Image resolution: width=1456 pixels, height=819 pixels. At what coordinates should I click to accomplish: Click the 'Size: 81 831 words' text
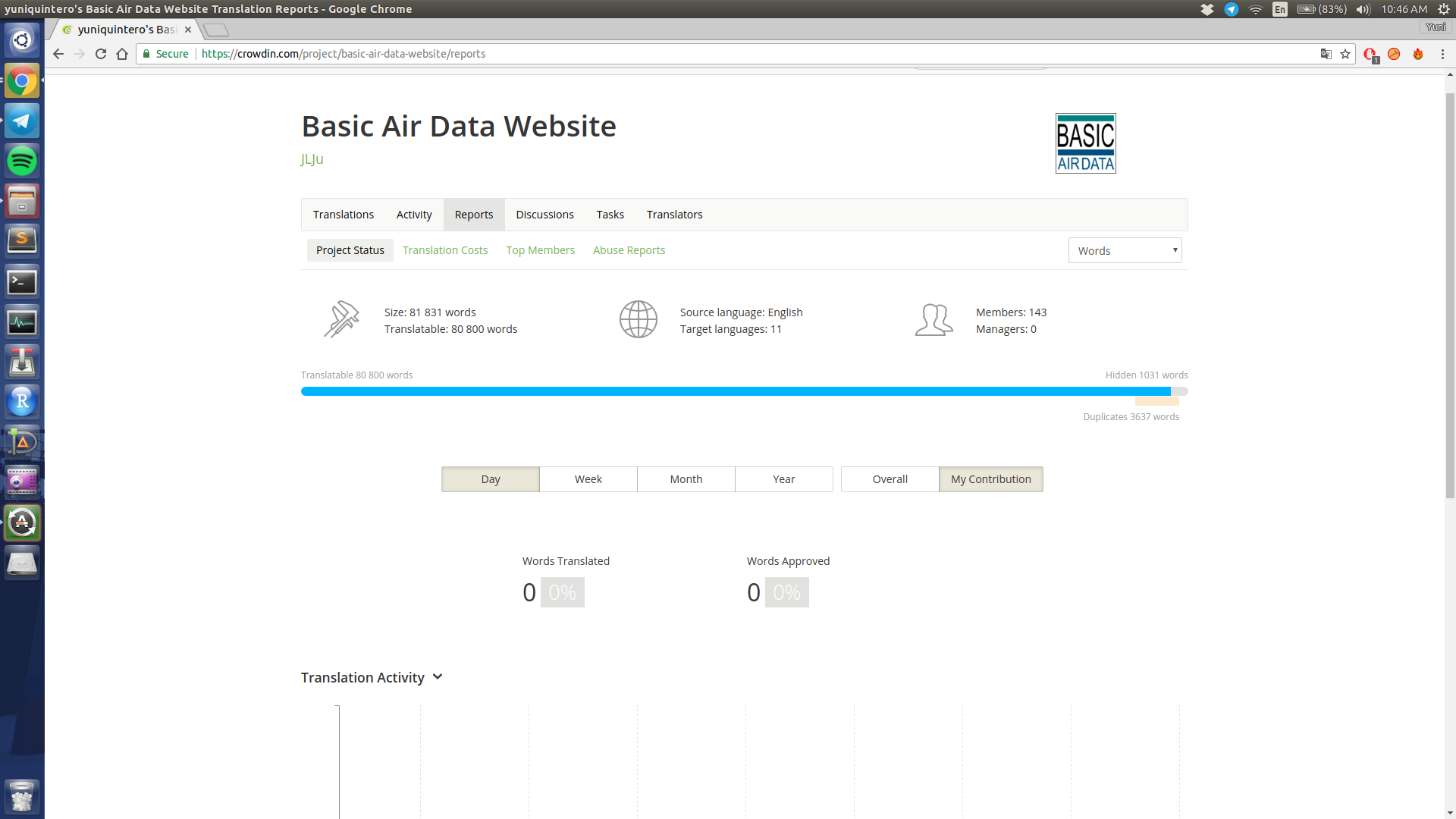click(x=430, y=312)
